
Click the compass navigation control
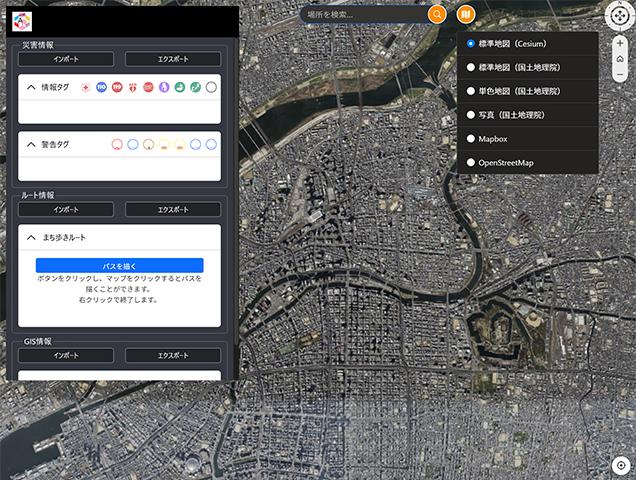click(619, 16)
